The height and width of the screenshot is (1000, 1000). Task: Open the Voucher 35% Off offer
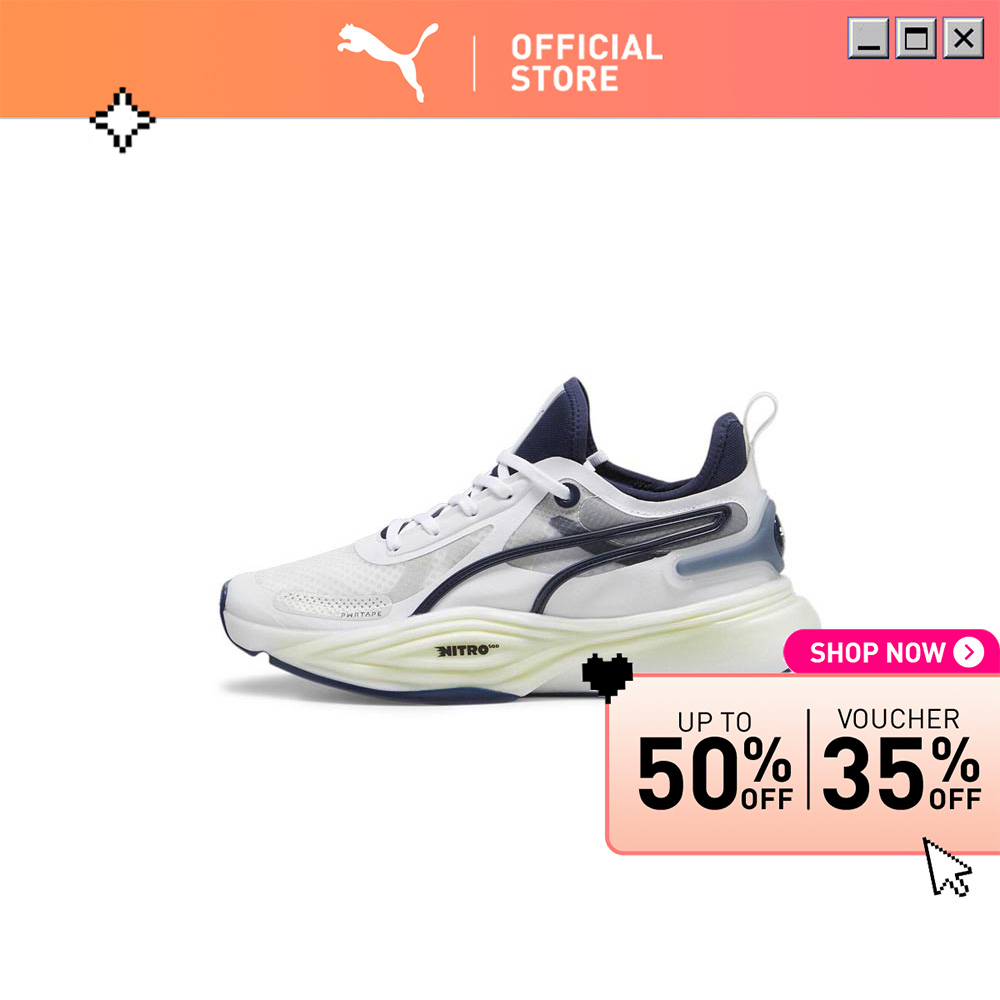pyautogui.click(x=901, y=759)
